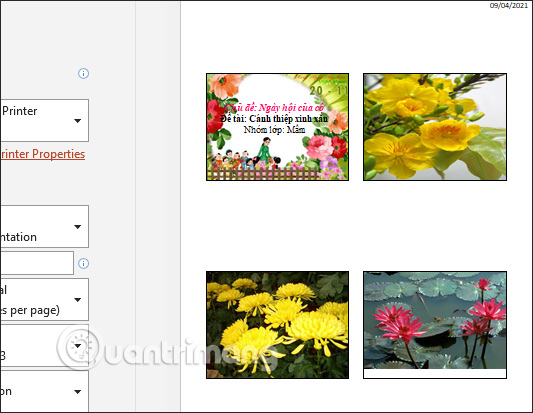533x413 pixels.
Task: Open Printer Properties link
Action: tap(42, 154)
